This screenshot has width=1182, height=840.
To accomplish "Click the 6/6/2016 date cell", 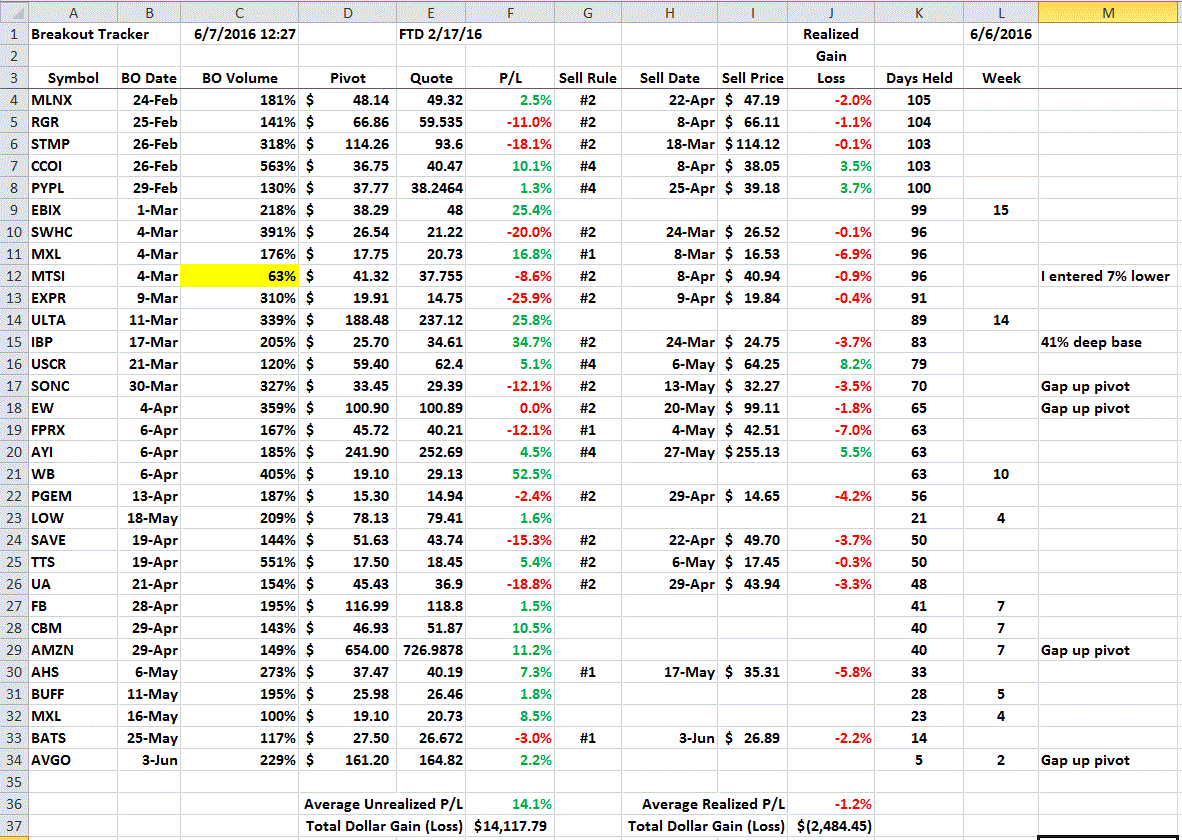I will 1001,34.
